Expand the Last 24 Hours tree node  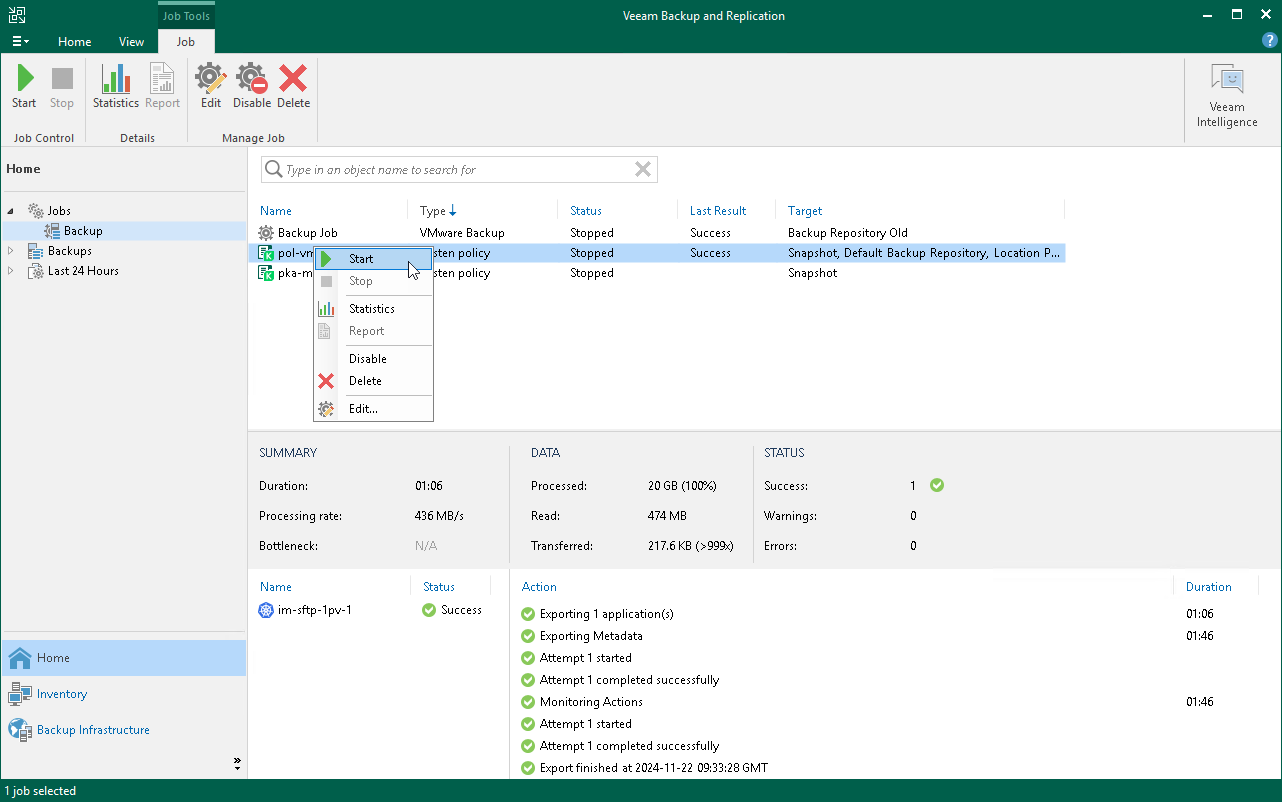tap(12, 271)
